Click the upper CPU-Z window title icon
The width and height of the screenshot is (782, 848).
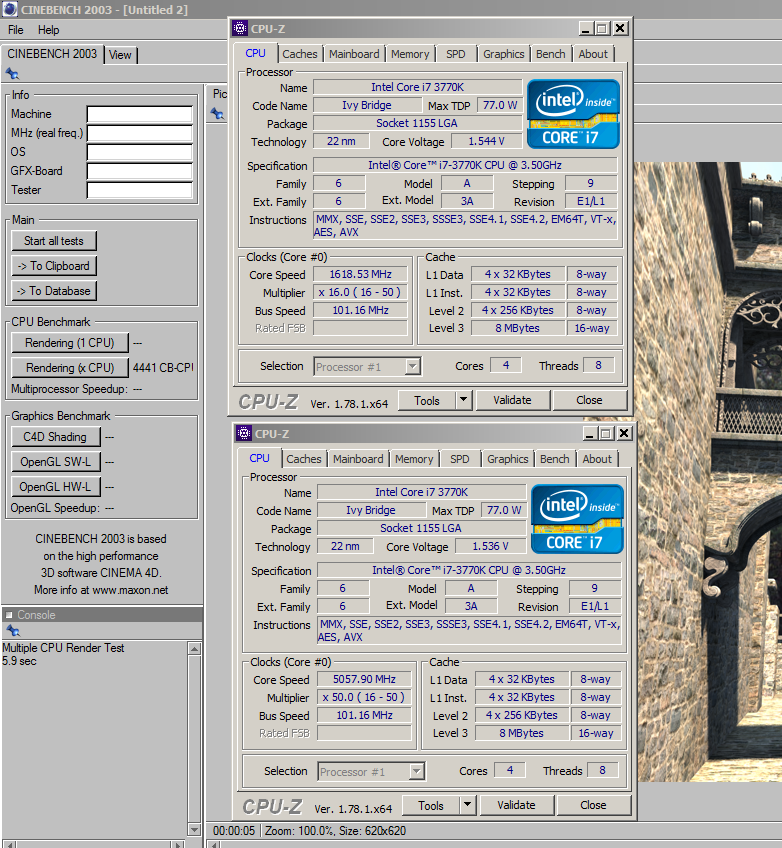pyautogui.click(x=240, y=29)
